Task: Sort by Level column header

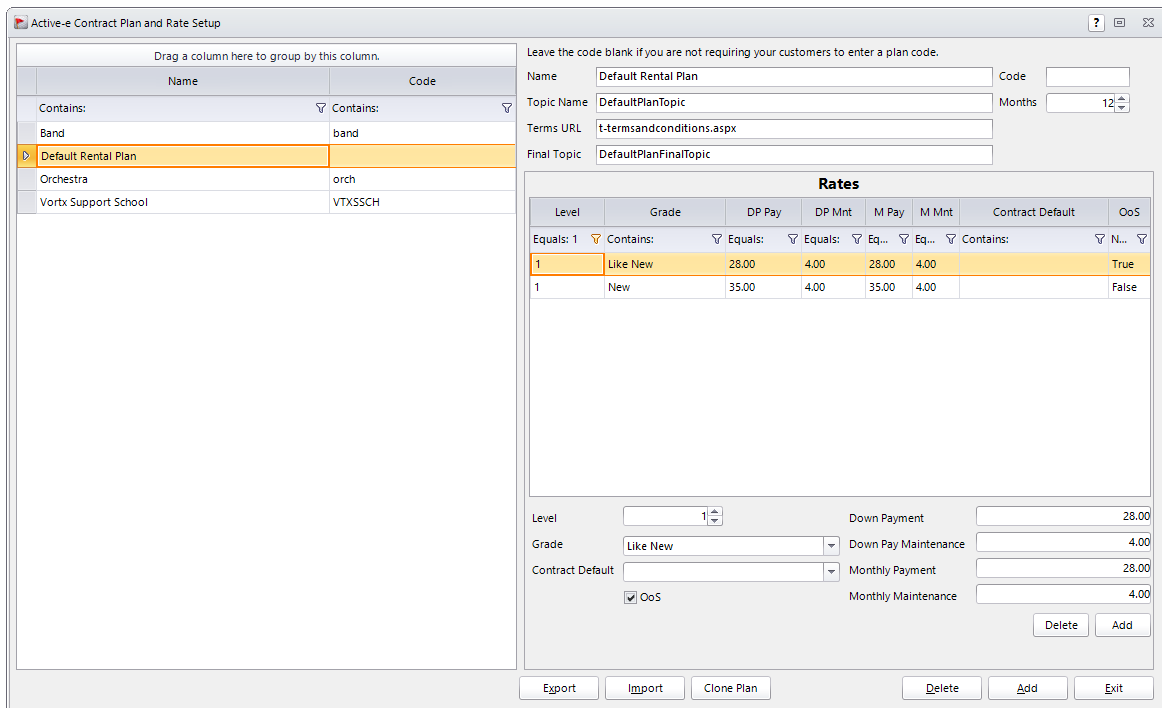Action: click(567, 212)
